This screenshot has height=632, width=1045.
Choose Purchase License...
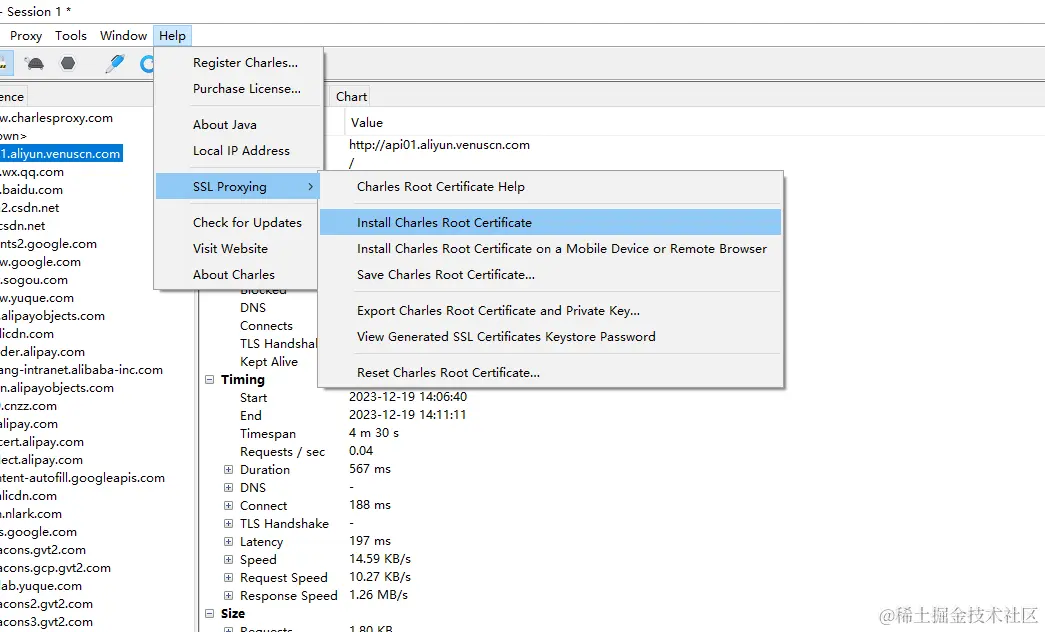pyautogui.click(x=247, y=89)
